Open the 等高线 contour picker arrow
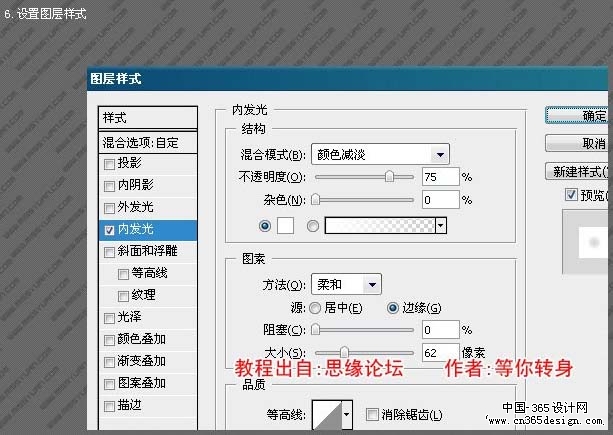 tap(346, 415)
